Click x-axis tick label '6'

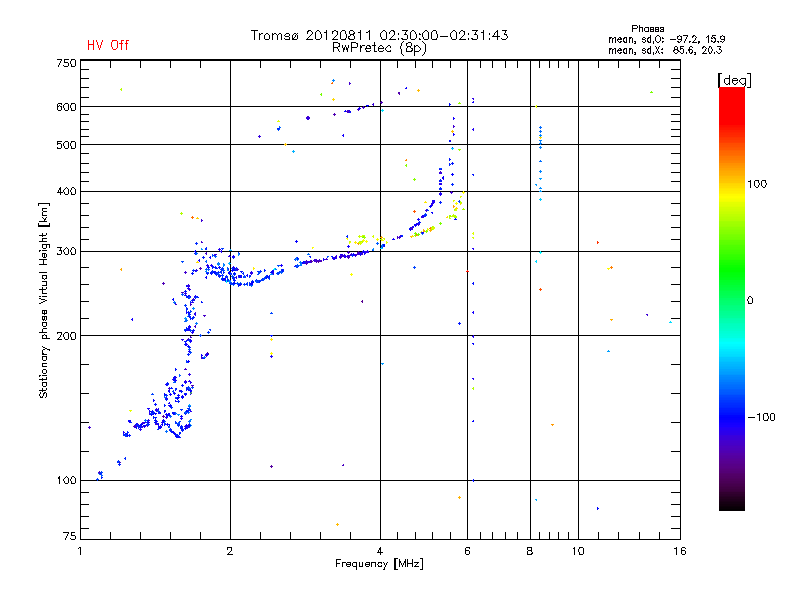467,551
